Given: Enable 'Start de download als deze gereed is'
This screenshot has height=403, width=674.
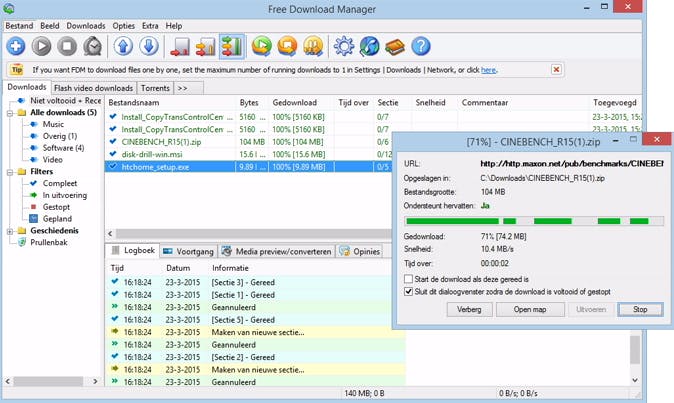Looking at the screenshot, I should pos(408,279).
